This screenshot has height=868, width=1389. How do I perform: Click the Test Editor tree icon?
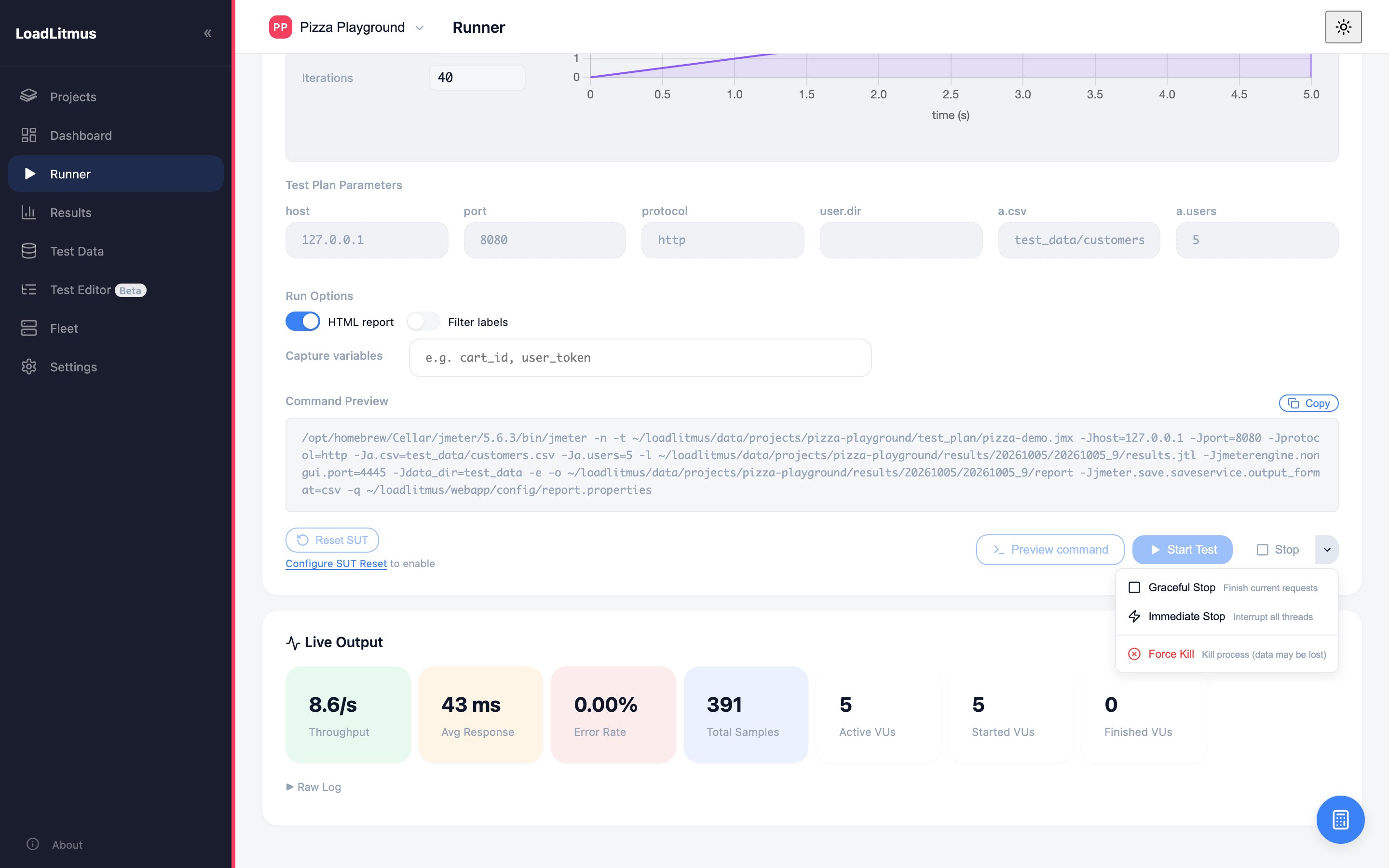29,289
